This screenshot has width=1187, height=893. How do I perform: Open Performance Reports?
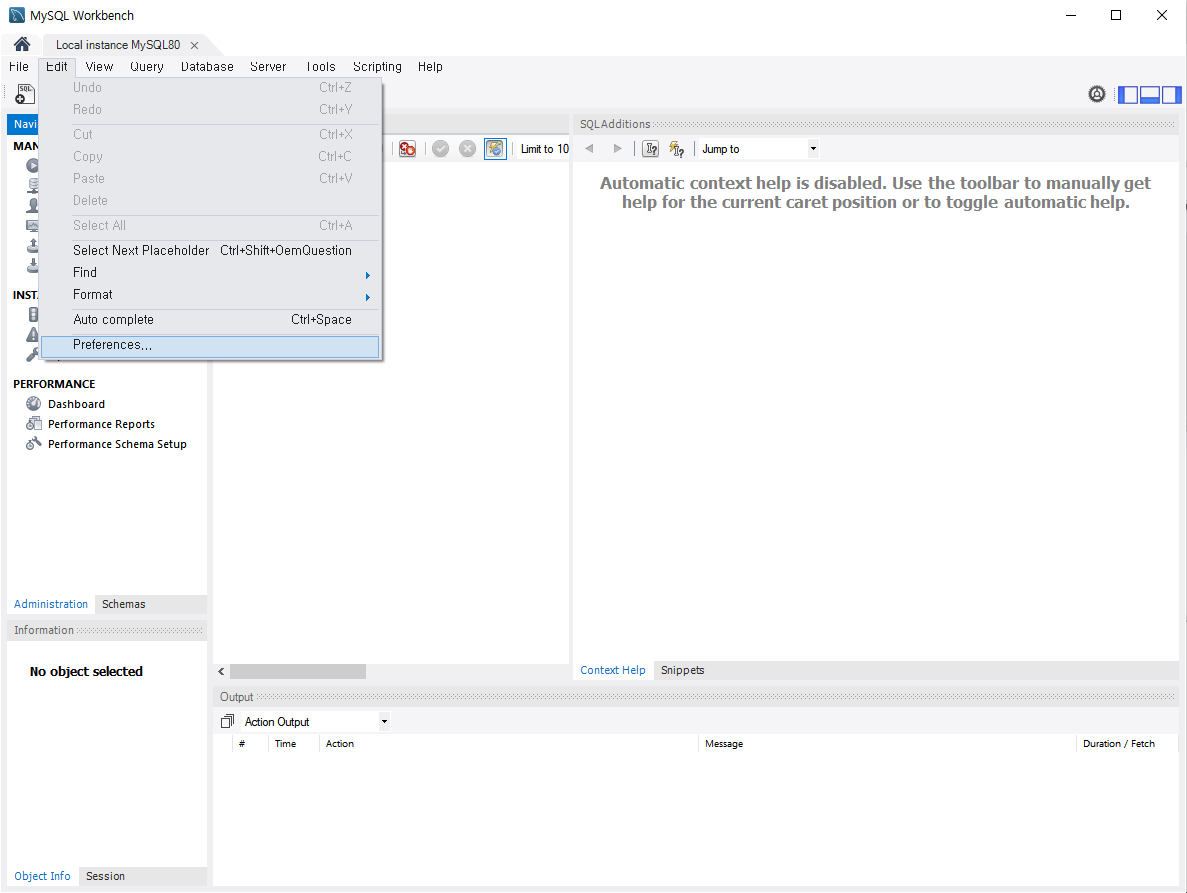pos(101,424)
